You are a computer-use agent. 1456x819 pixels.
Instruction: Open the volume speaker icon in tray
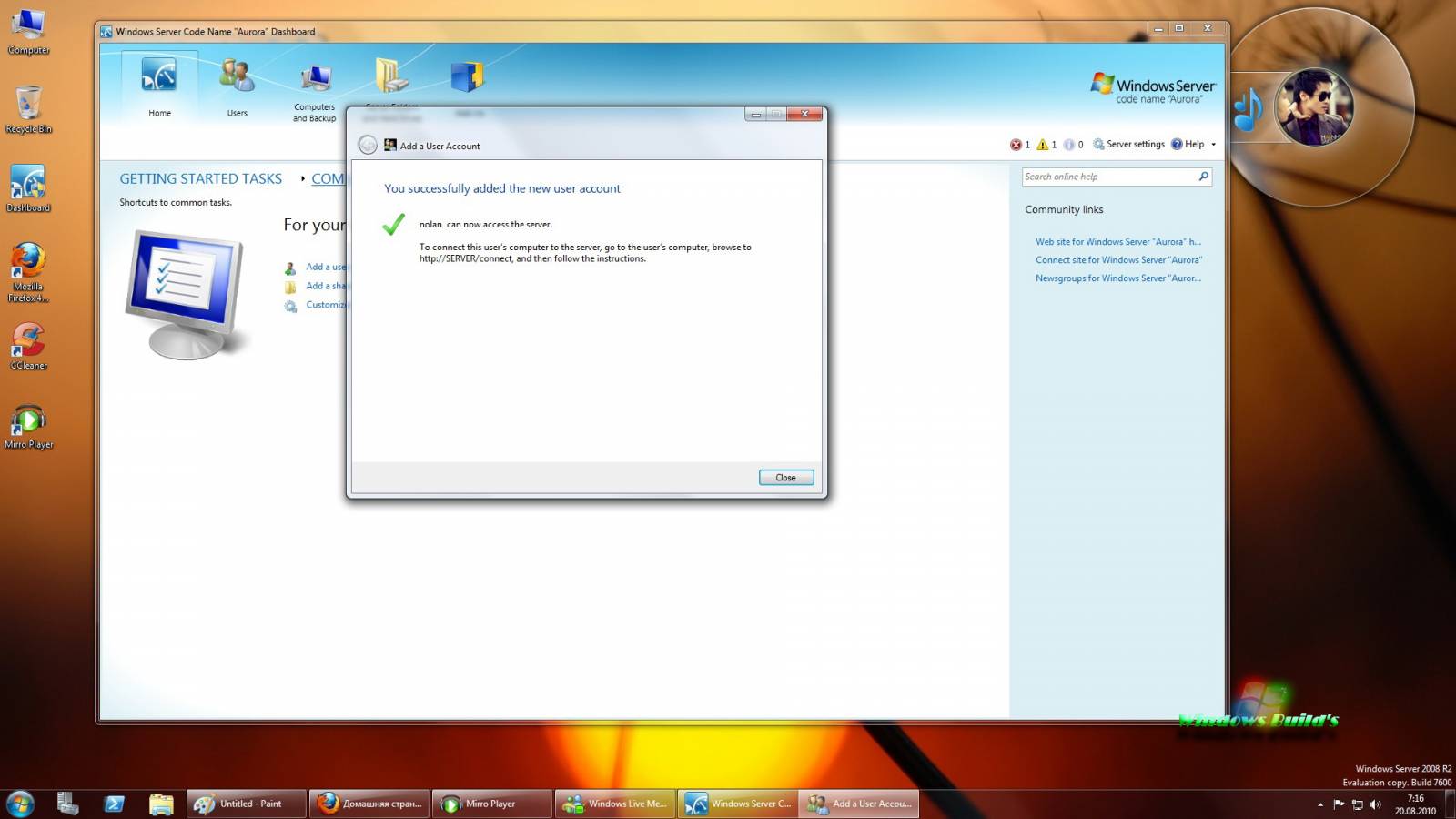coord(1375,804)
